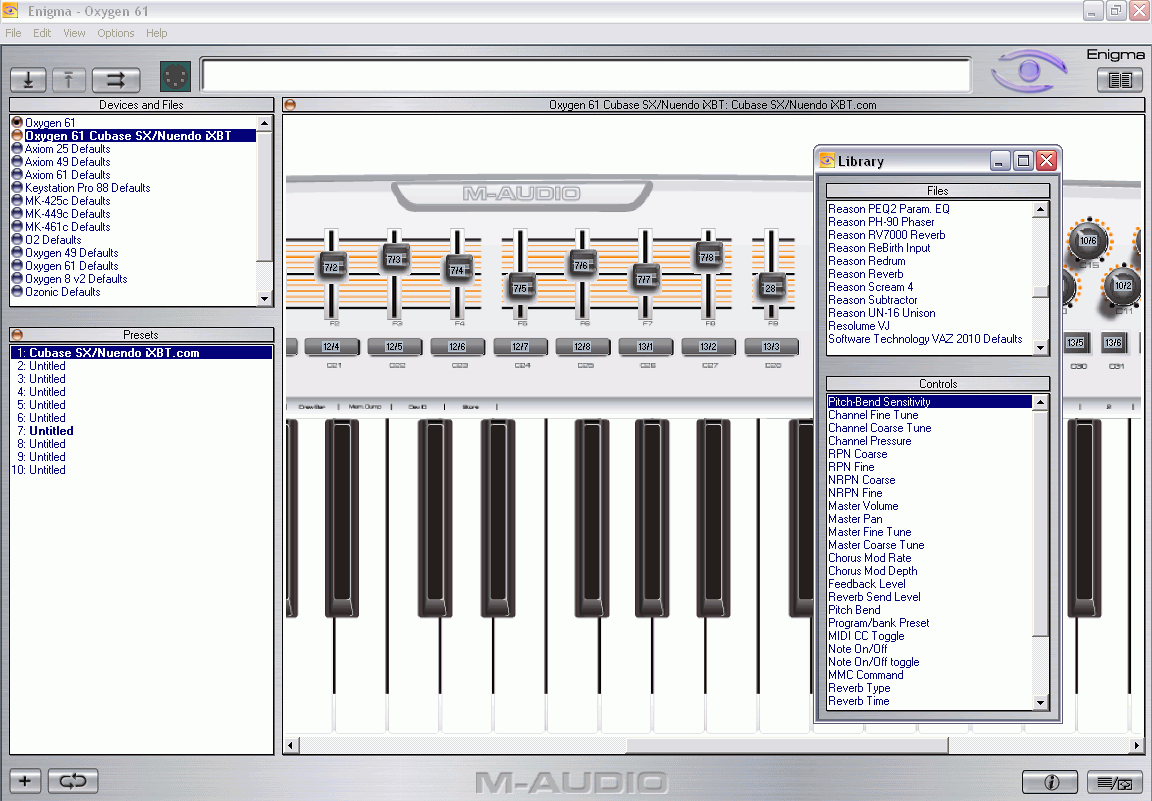Click the download-from-device arrow button
This screenshot has height=801, width=1152.
click(29, 80)
